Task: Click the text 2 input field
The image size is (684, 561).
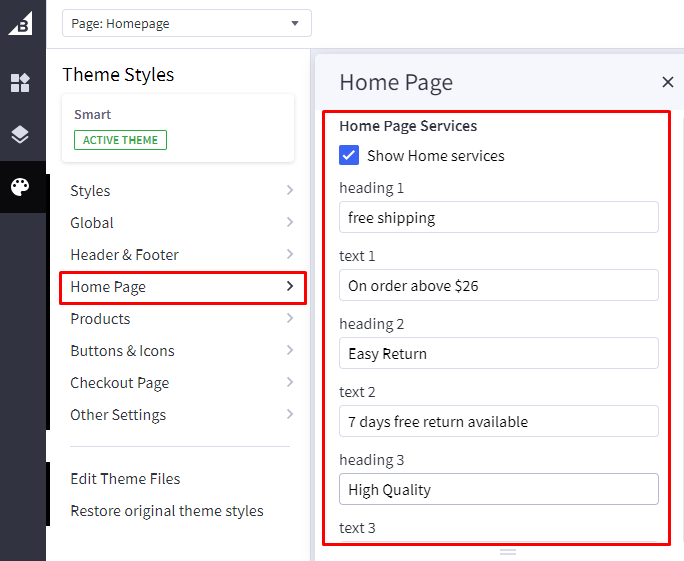Action: tap(498, 421)
